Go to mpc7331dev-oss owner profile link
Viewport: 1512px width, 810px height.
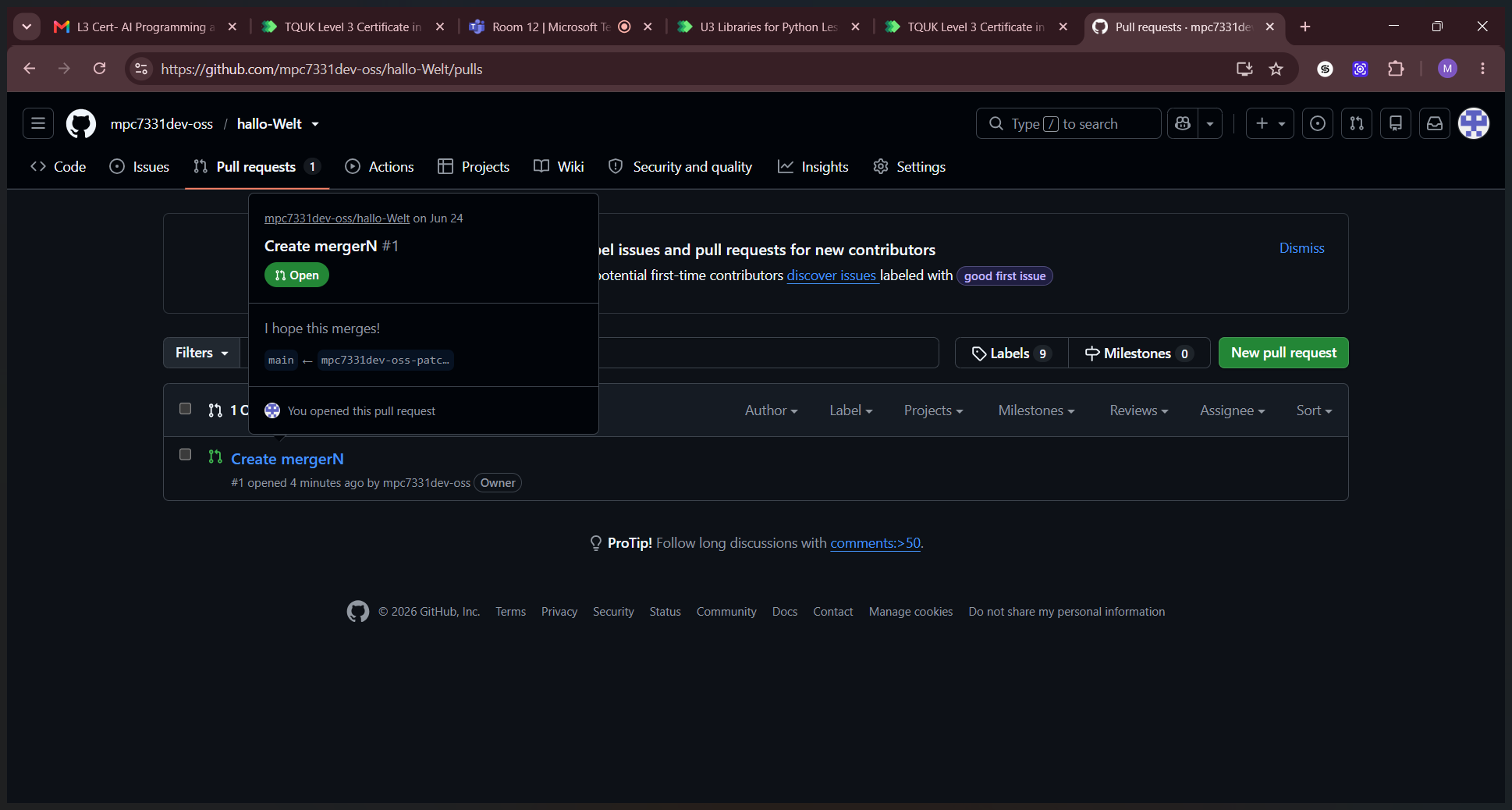(161, 124)
